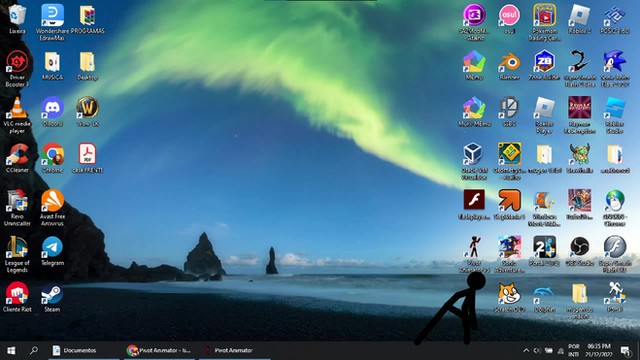Screen dimensions: 640x360
Task: Expand the hidden system tray icons
Action: click(x=526, y=350)
